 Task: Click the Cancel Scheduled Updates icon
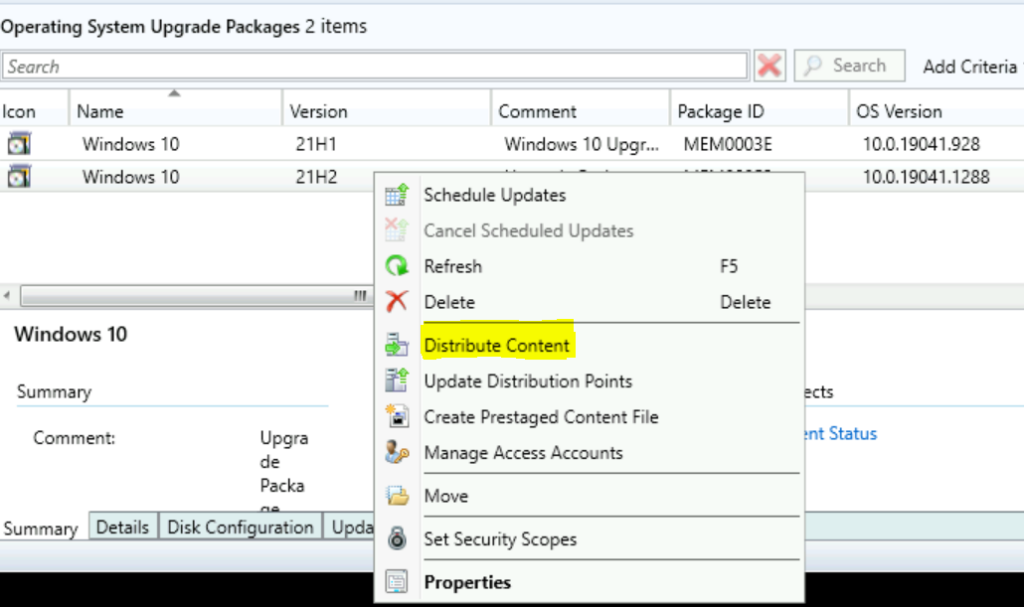(x=396, y=230)
